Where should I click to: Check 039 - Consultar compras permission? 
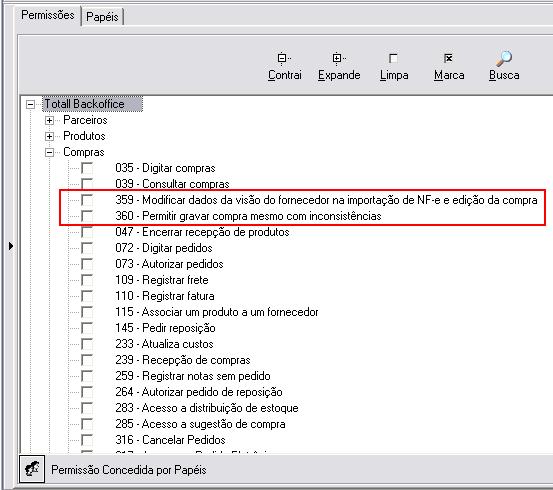87,184
